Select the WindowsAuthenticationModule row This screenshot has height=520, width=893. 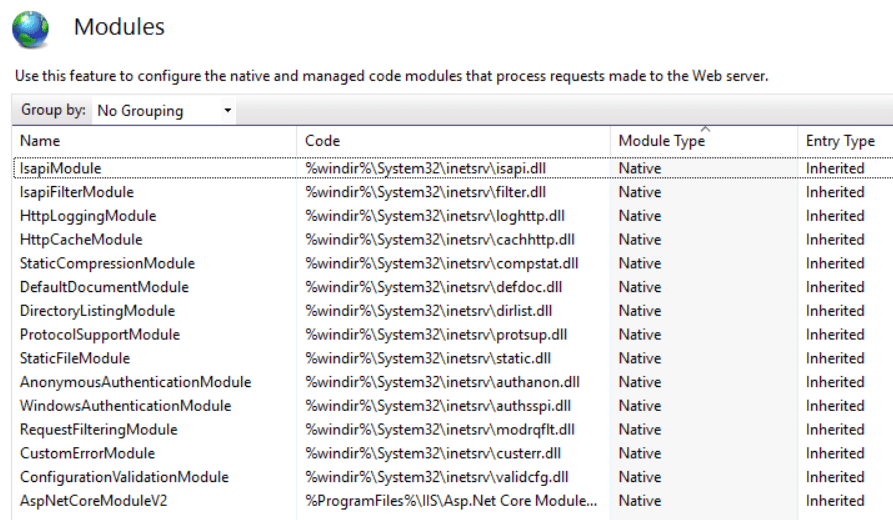tap(125, 406)
